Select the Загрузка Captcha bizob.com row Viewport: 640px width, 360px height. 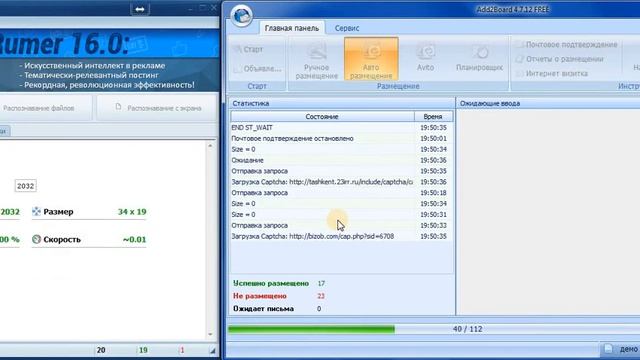[342, 236]
